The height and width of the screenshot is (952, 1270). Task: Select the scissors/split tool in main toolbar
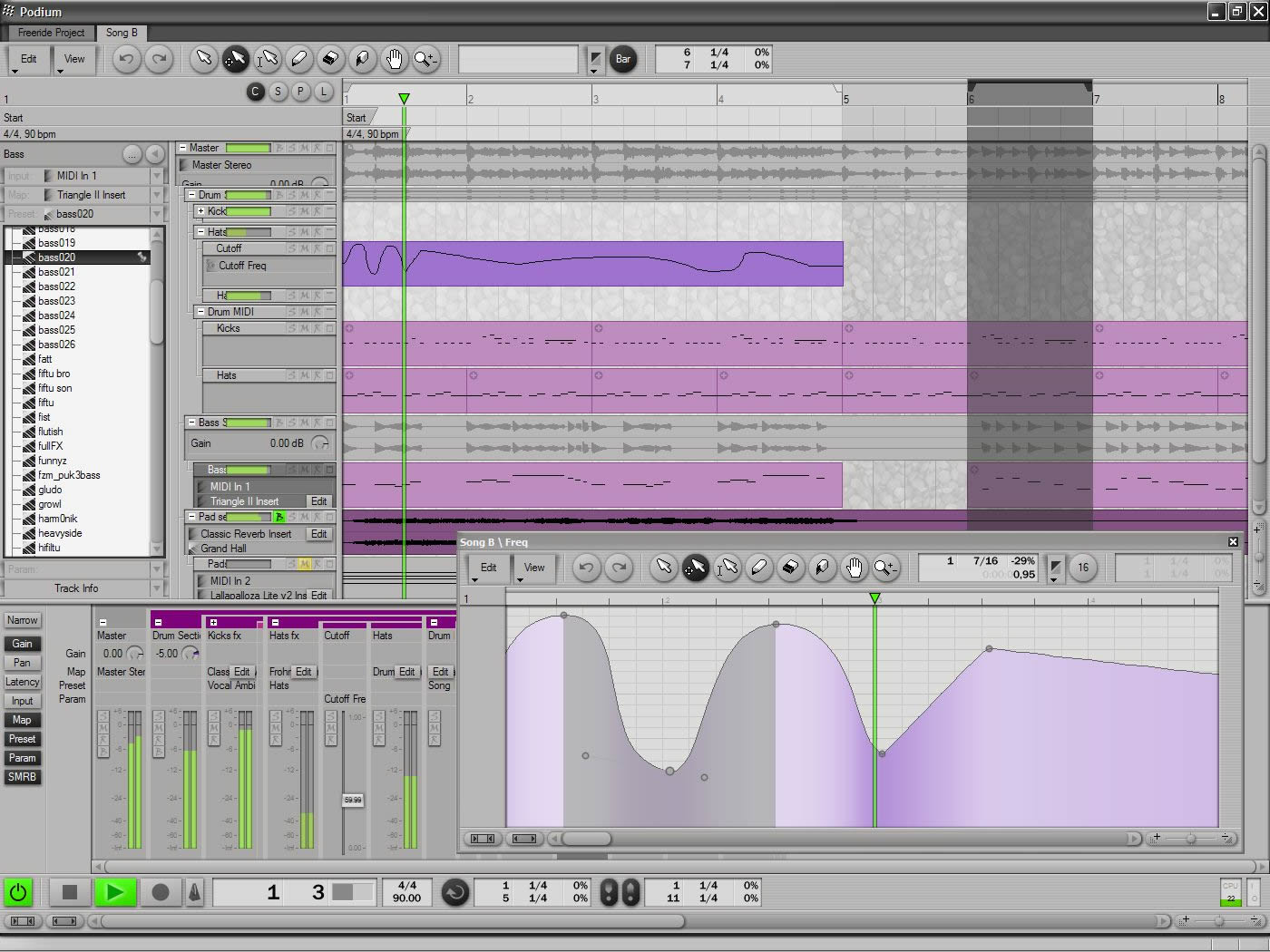pyautogui.click(x=362, y=59)
